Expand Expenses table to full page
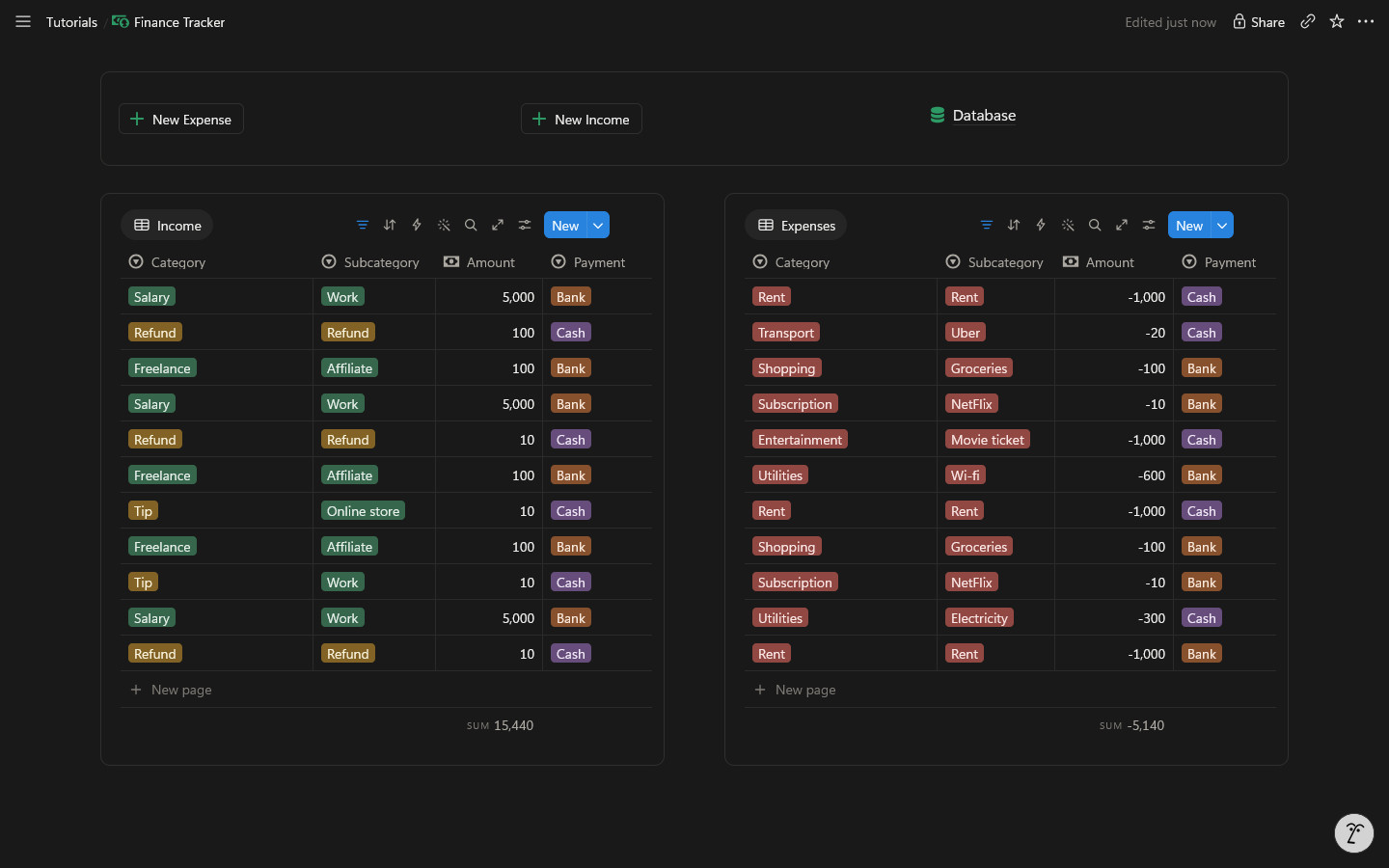Screen dimensions: 1389x868 (1122, 225)
